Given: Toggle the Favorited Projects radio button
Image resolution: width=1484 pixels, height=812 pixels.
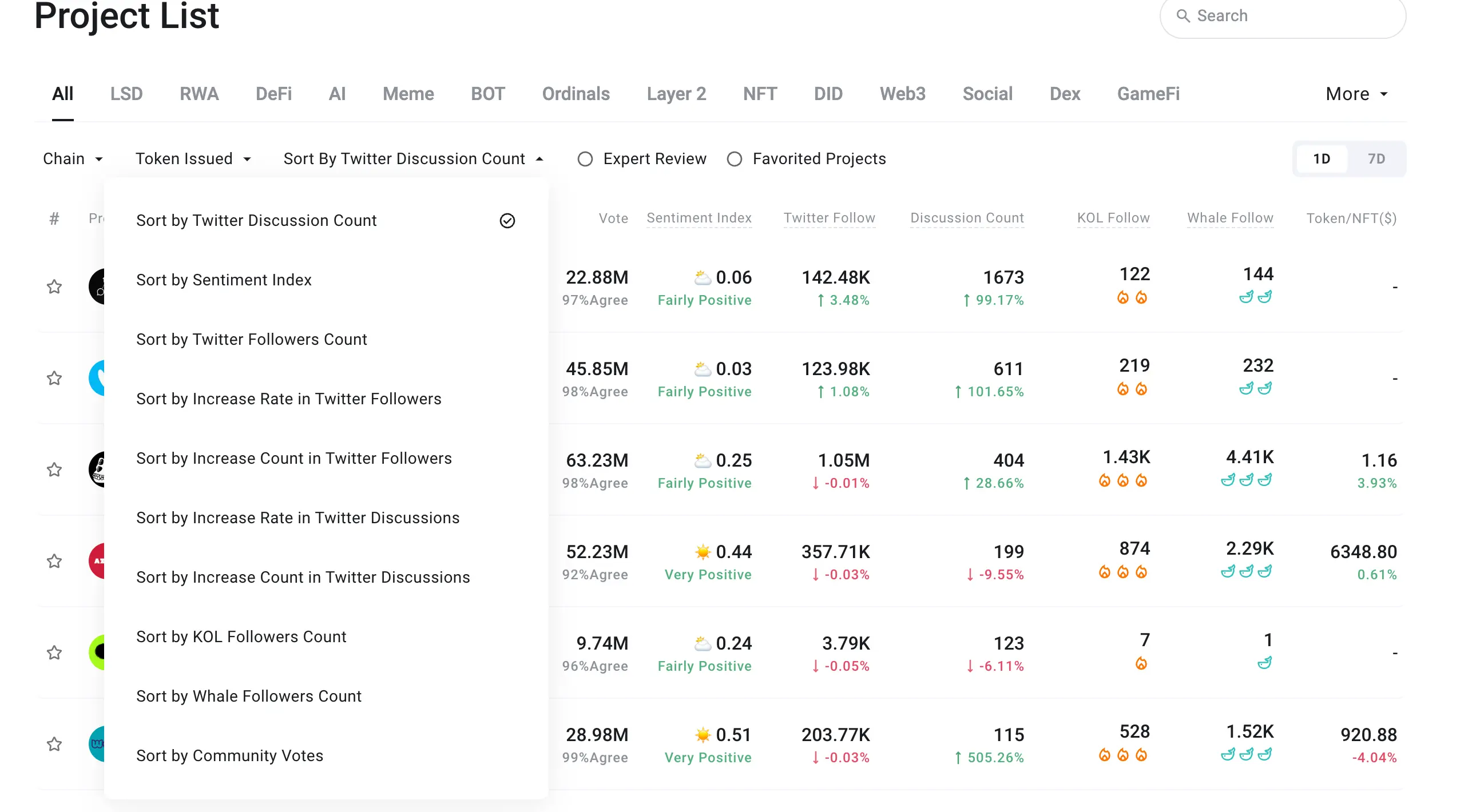Looking at the screenshot, I should [x=734, y=159].
